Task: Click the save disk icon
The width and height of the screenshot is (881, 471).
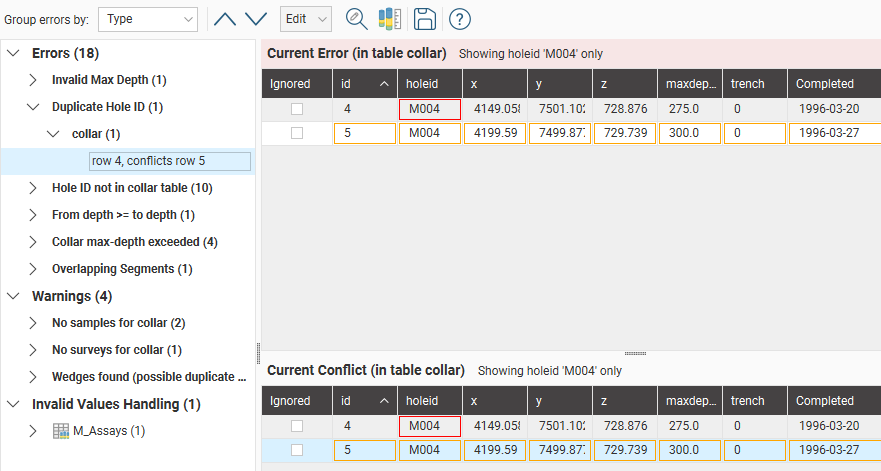Action: [424, 19]
